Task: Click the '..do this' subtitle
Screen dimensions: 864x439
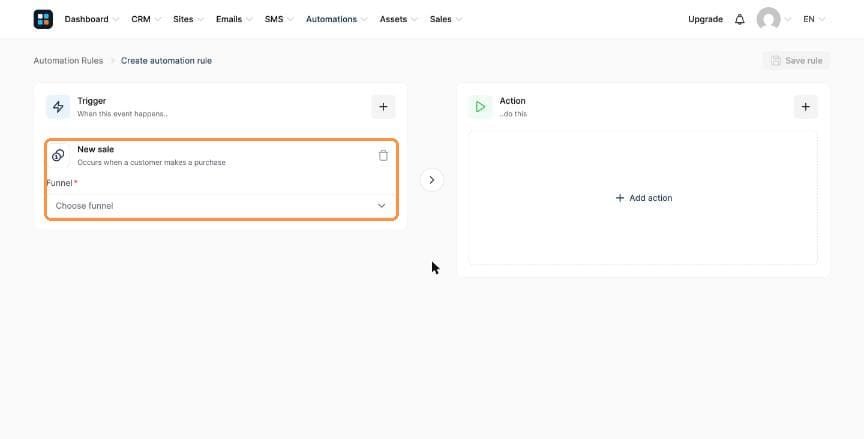Action: (513, 114)
